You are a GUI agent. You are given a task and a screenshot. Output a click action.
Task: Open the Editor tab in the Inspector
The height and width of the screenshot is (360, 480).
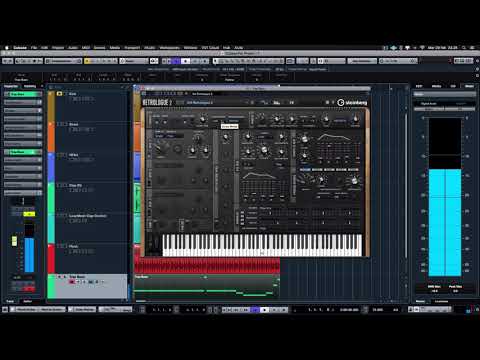click(x=28, y=301)
